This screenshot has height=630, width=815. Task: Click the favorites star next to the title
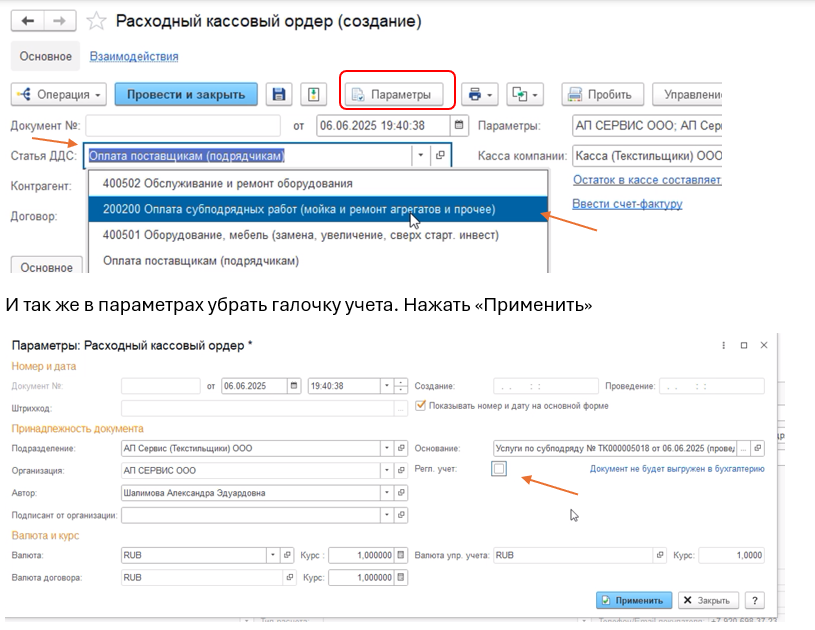coord(96,21)
